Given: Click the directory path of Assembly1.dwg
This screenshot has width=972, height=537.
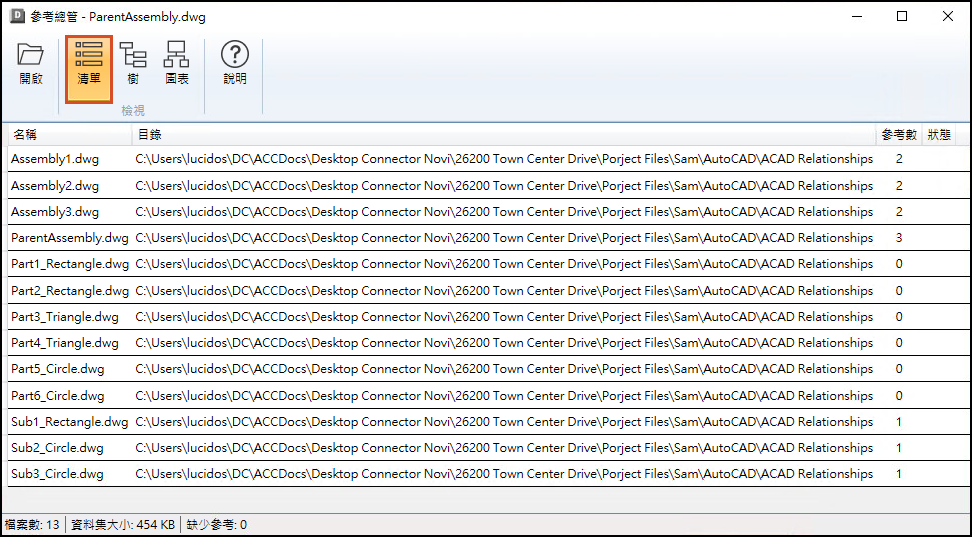Looking at the screenshot, I should (x=504, y=159).
